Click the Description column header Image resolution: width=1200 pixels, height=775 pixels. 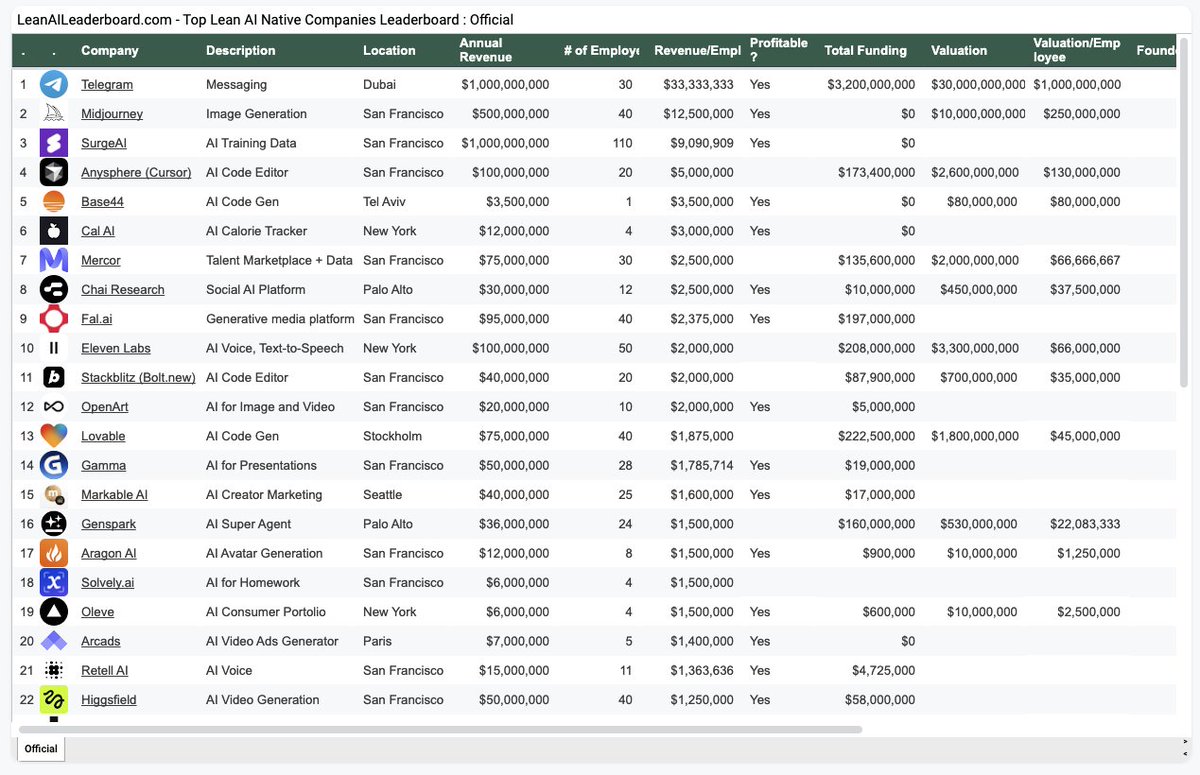(x=240, y=50)
